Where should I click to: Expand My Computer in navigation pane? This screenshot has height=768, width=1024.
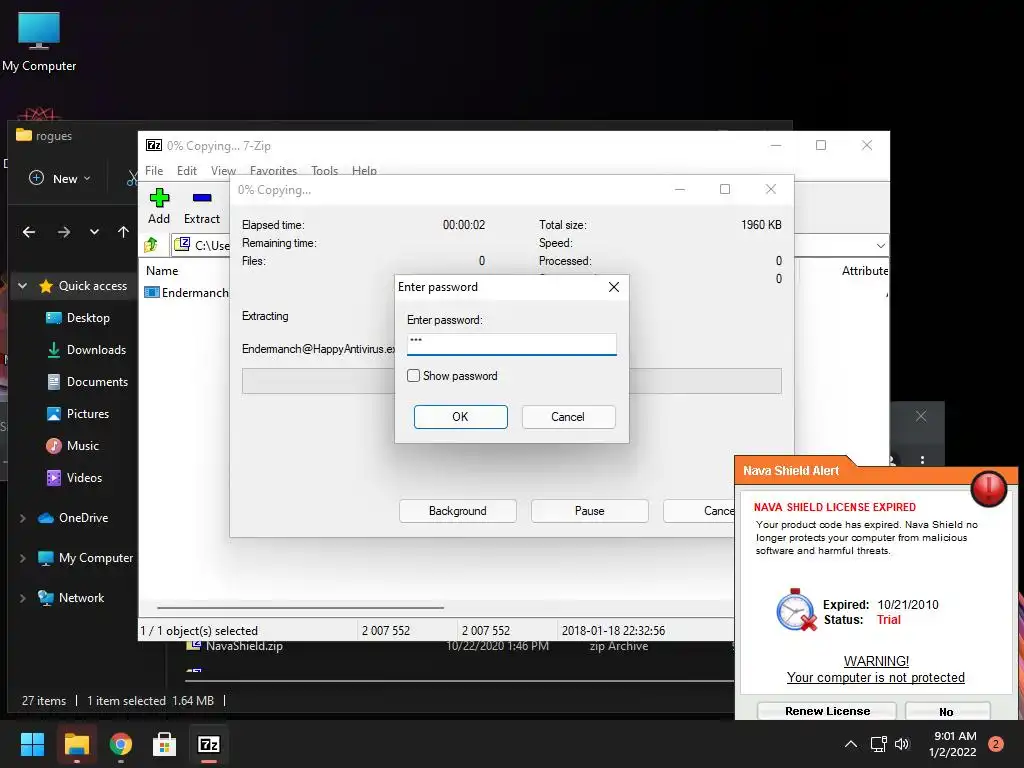tap(23, 558)
